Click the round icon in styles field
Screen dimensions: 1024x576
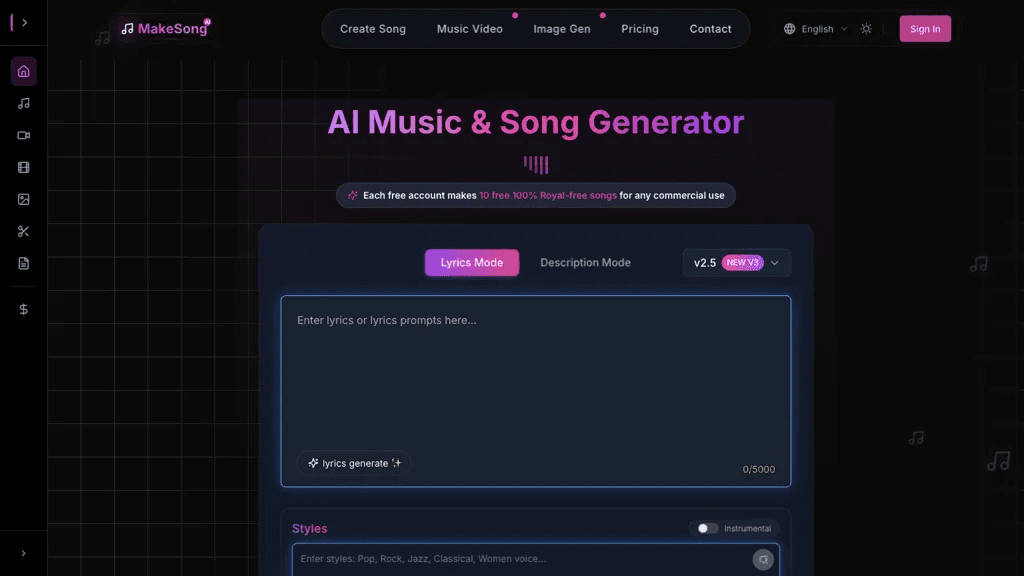pos(763,560)
